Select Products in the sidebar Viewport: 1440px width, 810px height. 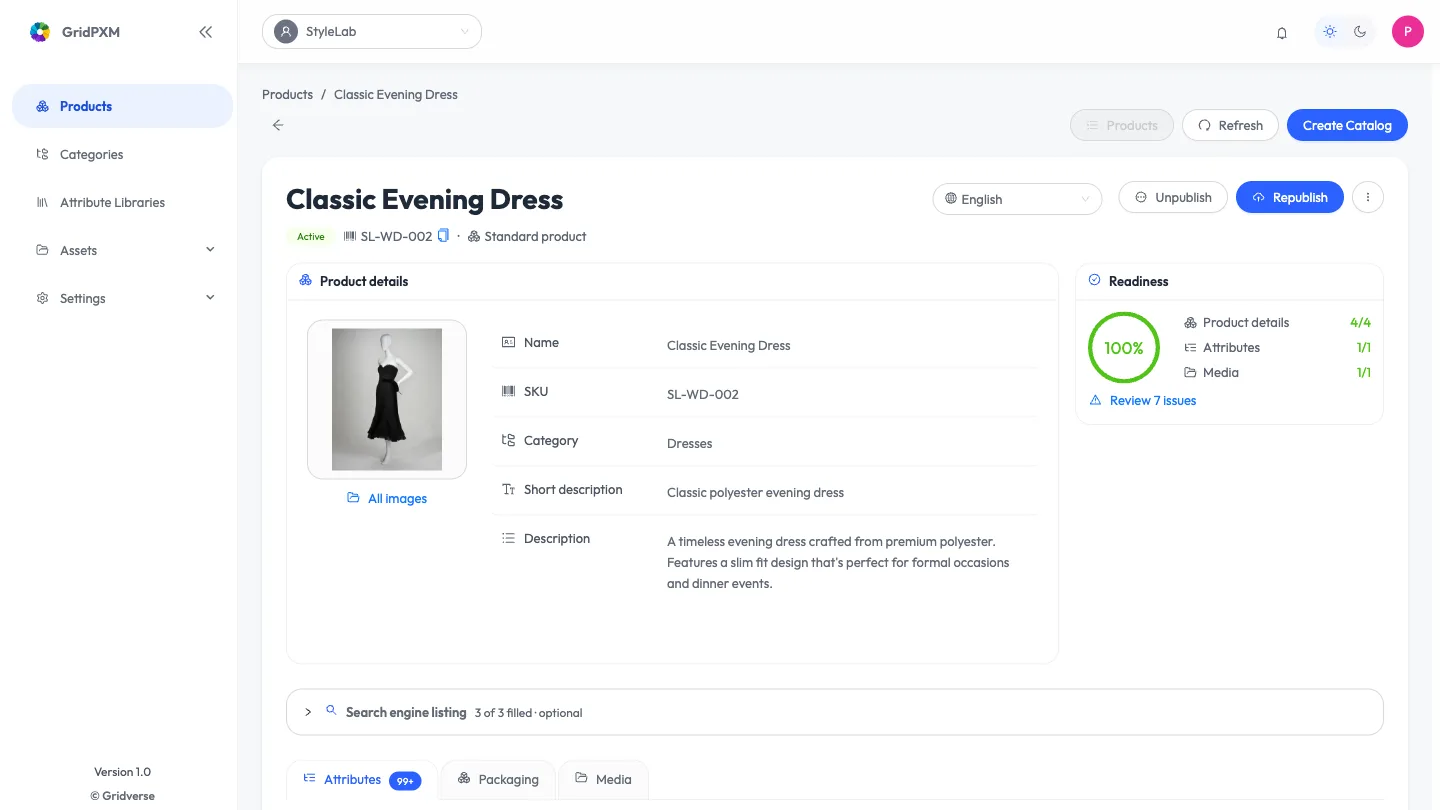click(x=122, y=106)
